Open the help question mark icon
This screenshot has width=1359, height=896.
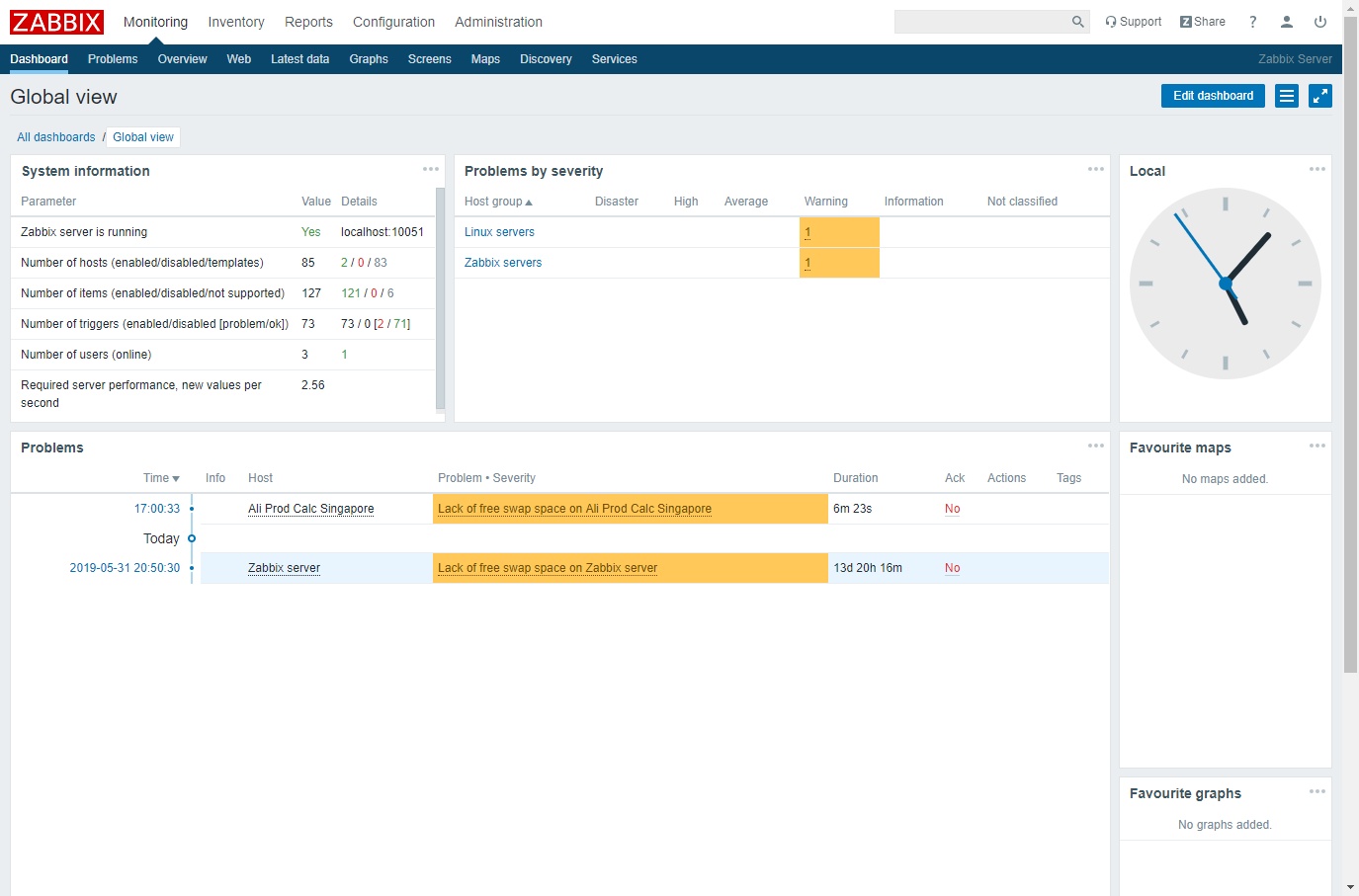tap(1252, 22)
